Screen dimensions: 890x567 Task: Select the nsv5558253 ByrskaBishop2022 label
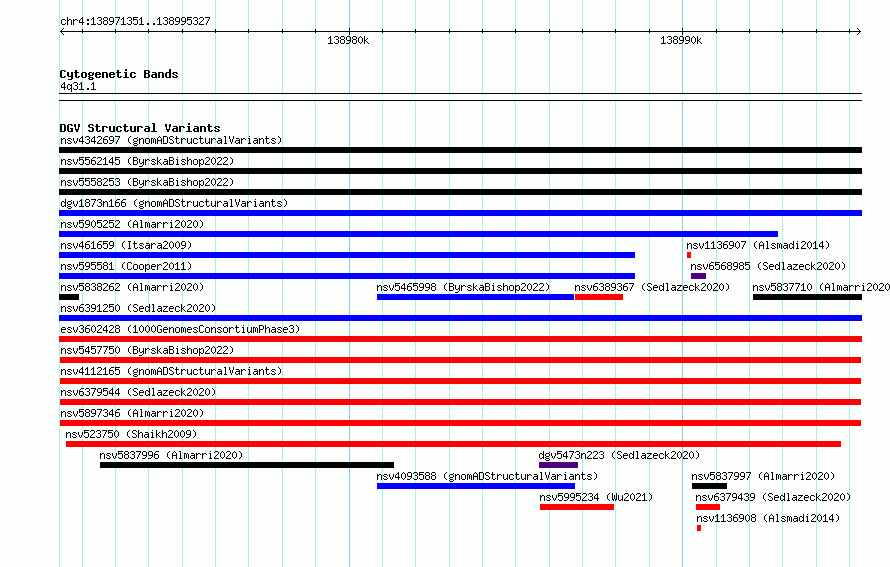point(147,182)
